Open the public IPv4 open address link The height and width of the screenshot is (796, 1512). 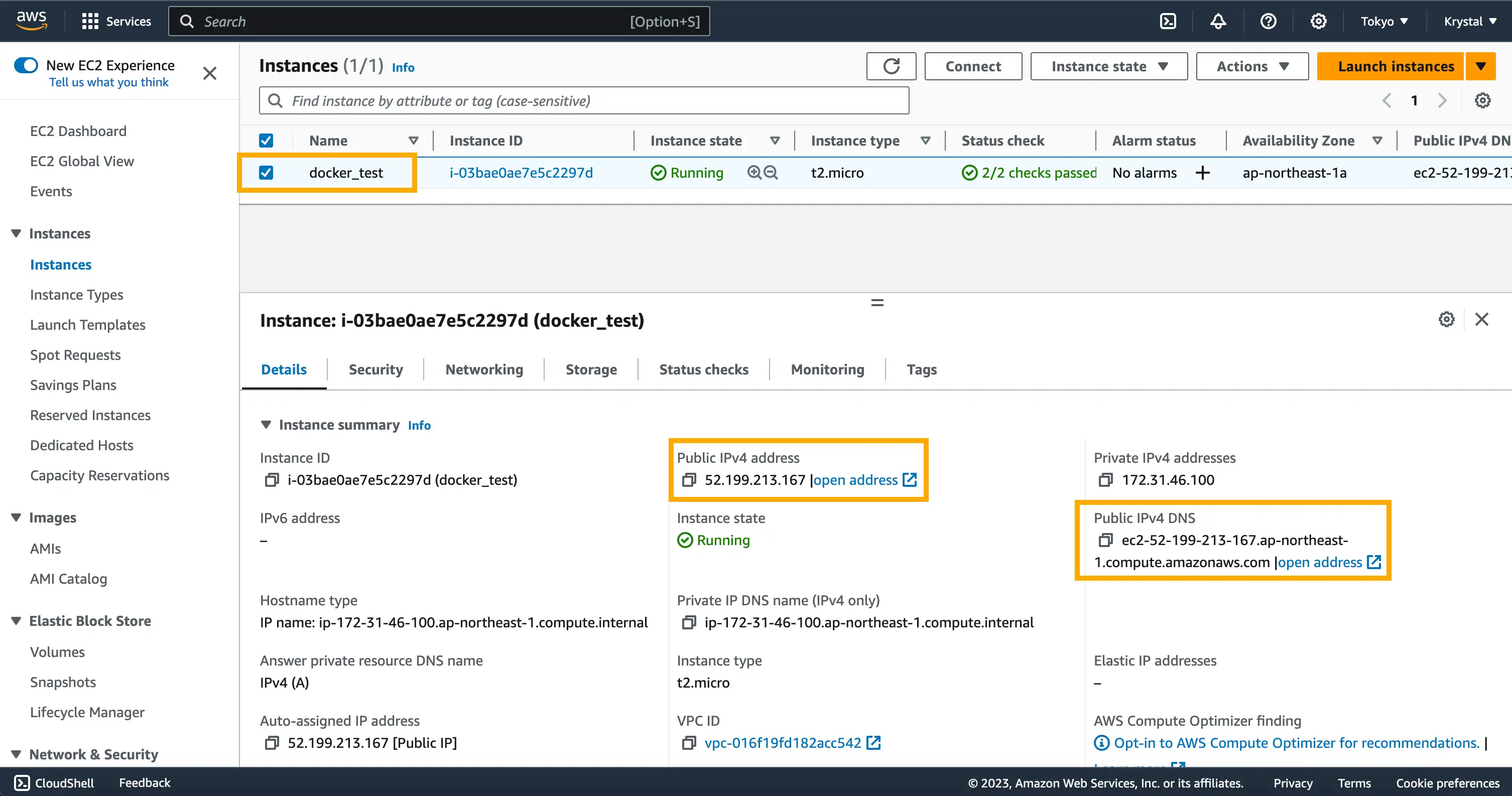pyautogui.click(x=864, y=480)
